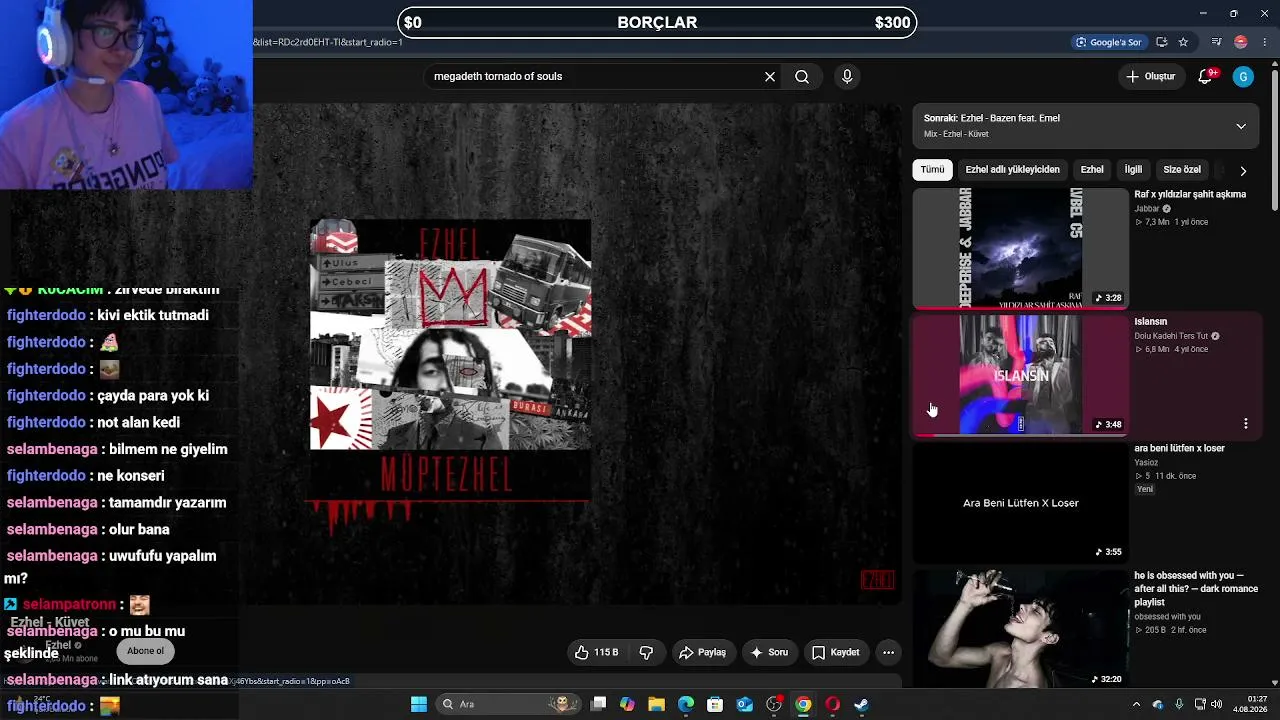Open volume control from the system tray
1280x720 pixels.
[1217, 704]
